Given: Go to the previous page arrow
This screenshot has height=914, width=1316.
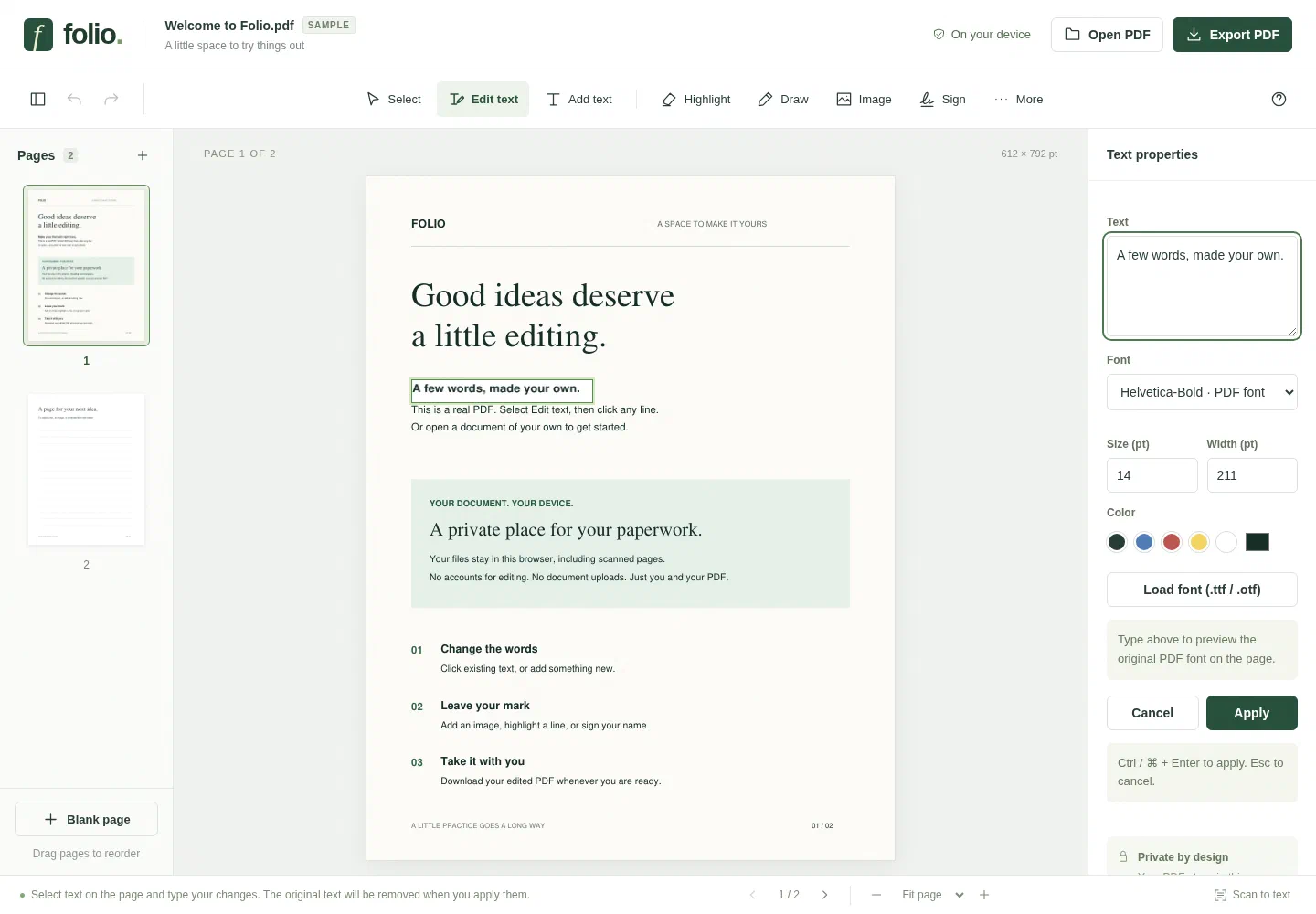Looking at the screenshot, I should click(x=753, y=895).
